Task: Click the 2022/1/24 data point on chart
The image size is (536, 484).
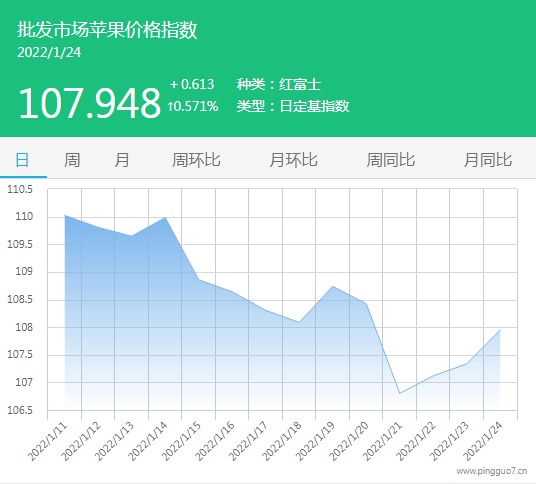Action: (500, 330)
